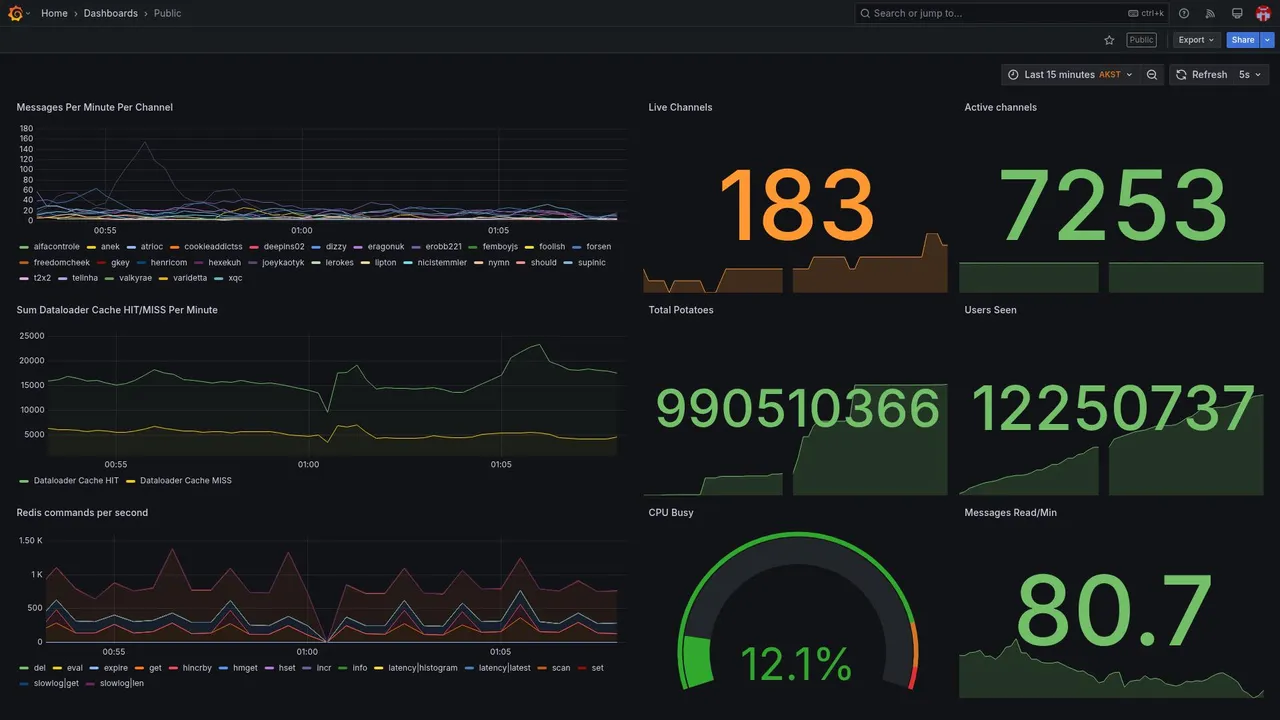Viewport: 1280px width, 720px height.
Task: Click the Share button
Action: coord(1243,40)
